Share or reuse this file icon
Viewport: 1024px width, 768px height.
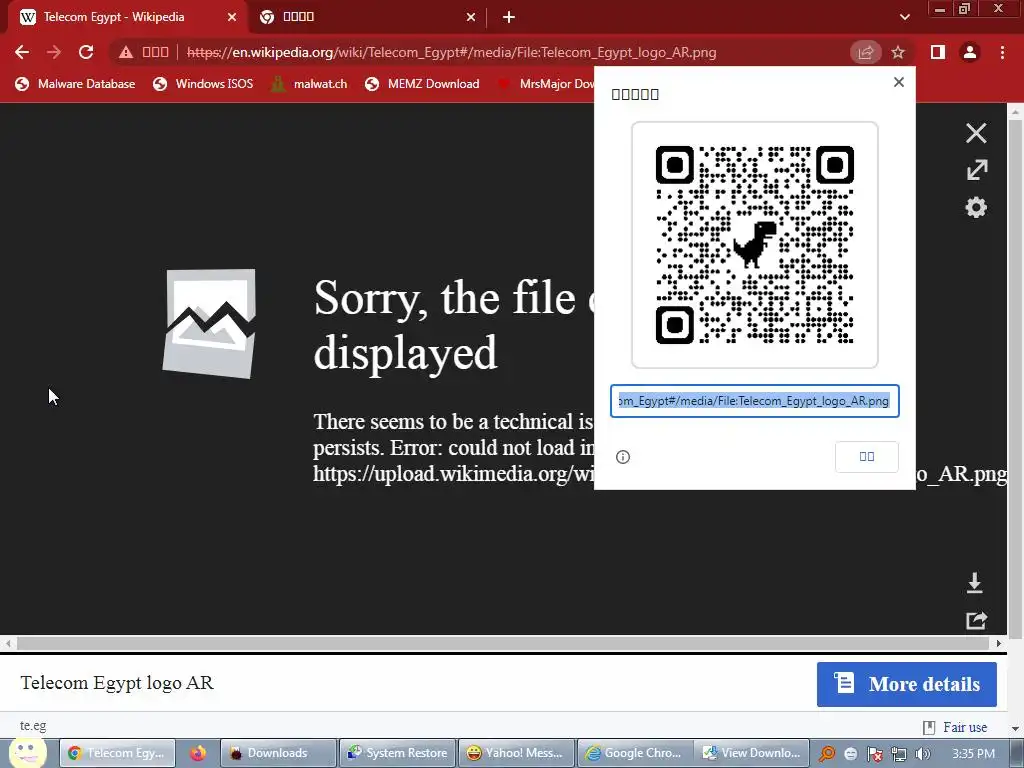pos(976,620)
